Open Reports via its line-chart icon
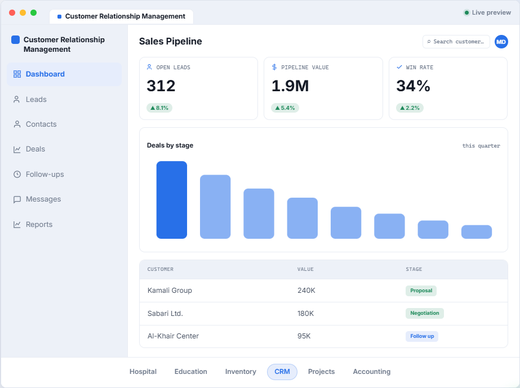Screen dimensions: 520x388 [x=17, y=224]
